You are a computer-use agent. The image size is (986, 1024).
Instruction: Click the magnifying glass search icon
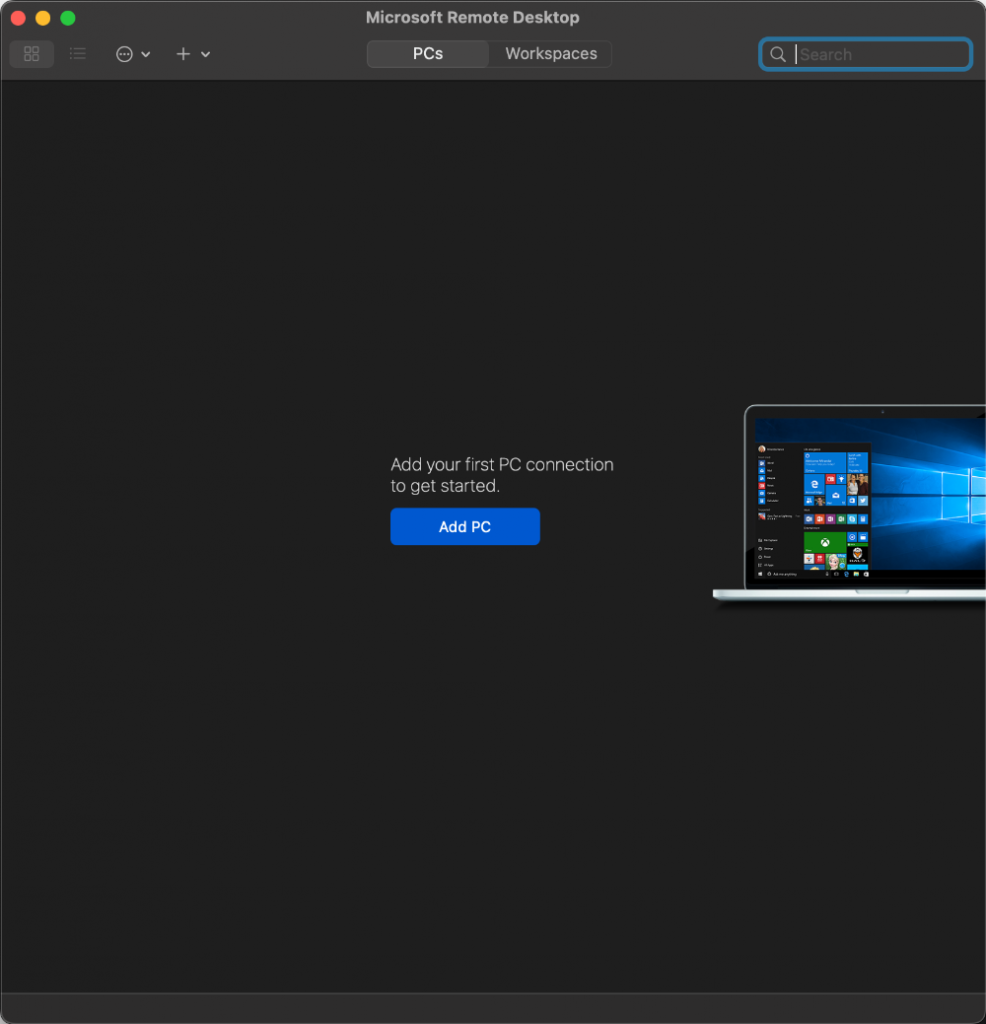coord(778,54)
